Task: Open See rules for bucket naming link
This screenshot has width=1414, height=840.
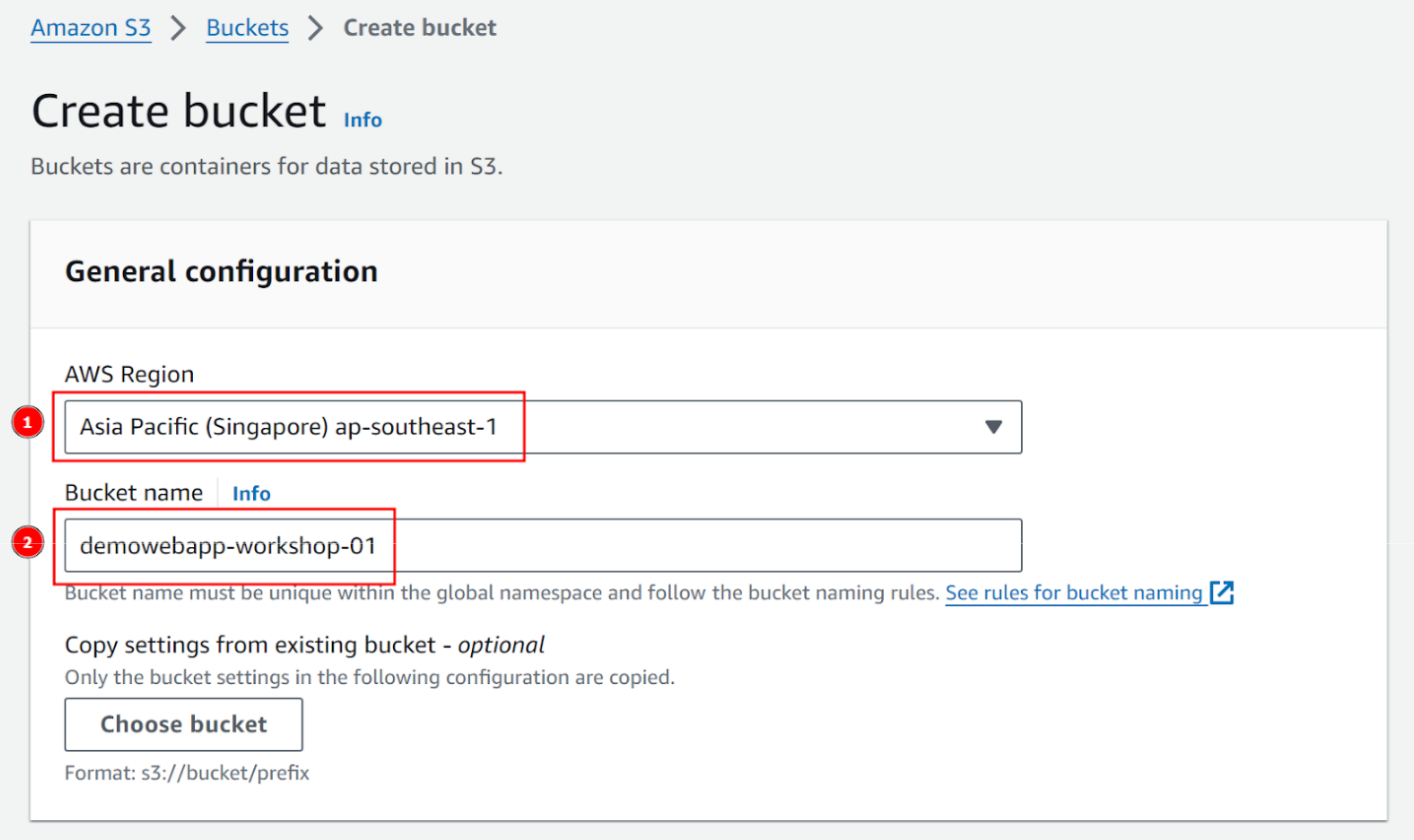Action: 1074,593
